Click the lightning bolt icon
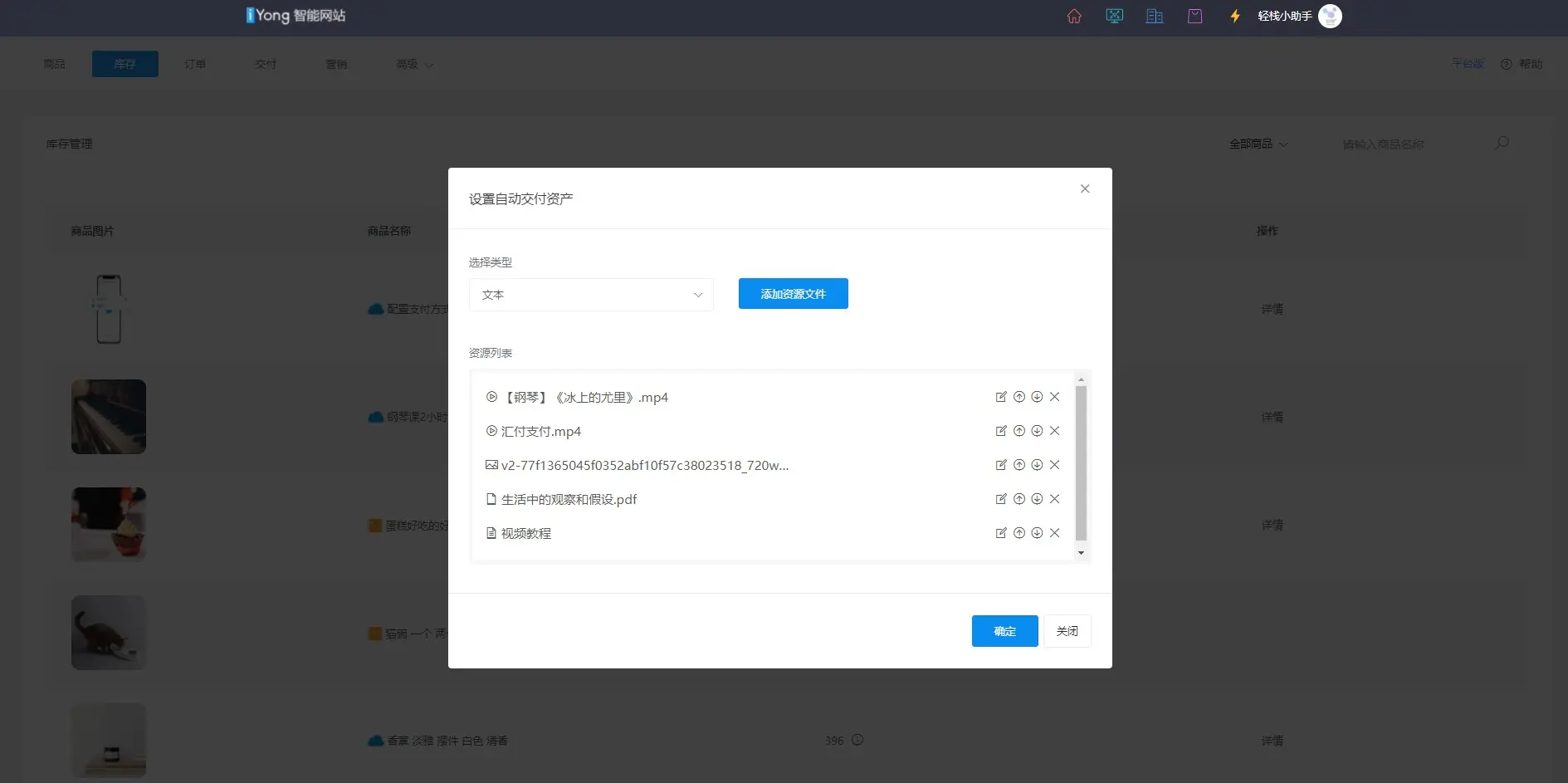This screenshot has height=783, width=1568. pos(1235,16)
